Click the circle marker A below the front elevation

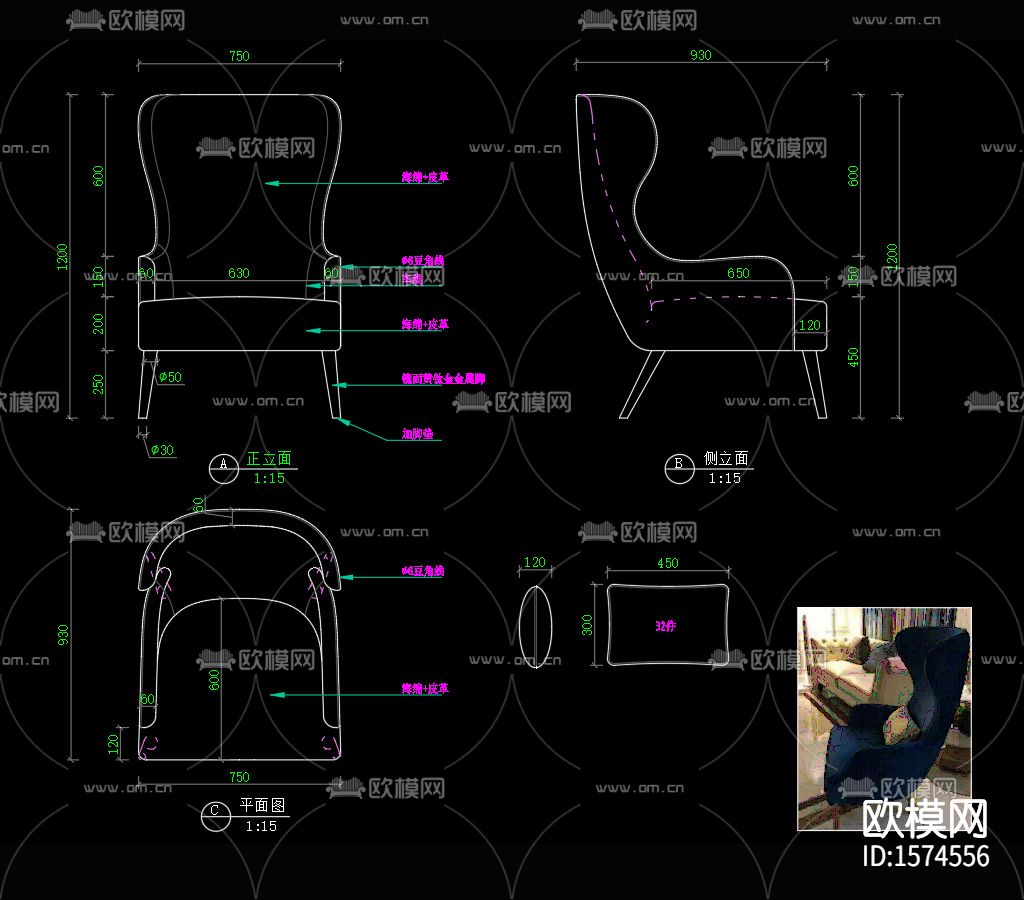(224, 466)
